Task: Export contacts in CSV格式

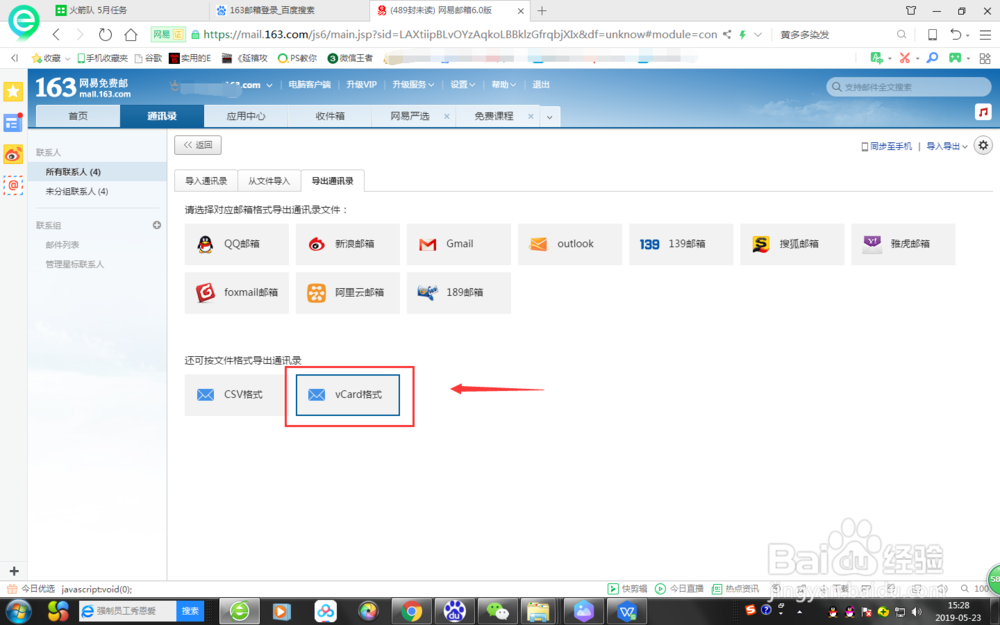Action: [x=233, y=394]
